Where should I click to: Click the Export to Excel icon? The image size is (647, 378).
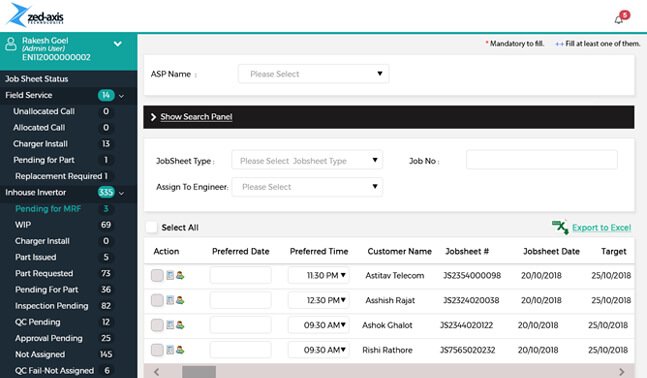(x=560, y=227)
